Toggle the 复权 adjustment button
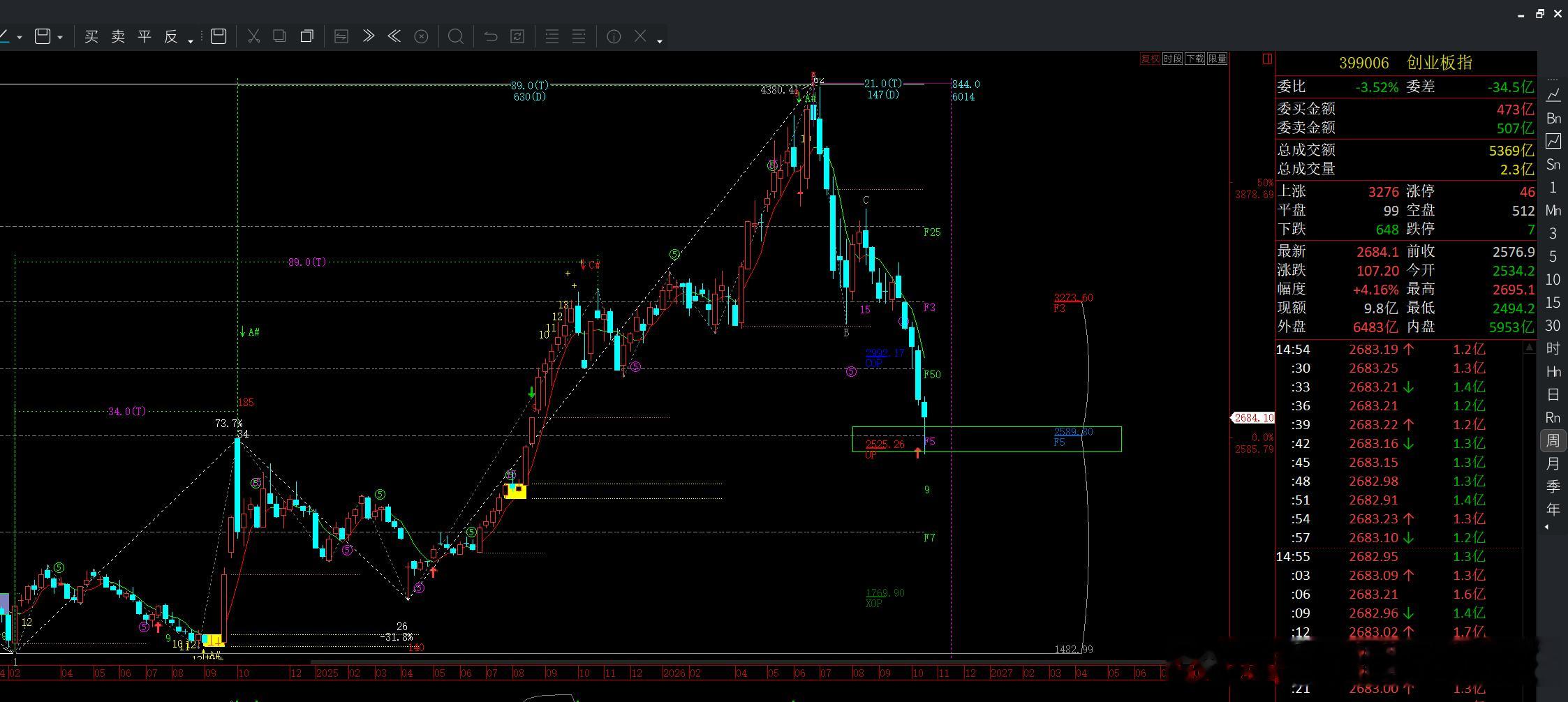Viewport: 1568px width, 702px height. point(1150,59)
